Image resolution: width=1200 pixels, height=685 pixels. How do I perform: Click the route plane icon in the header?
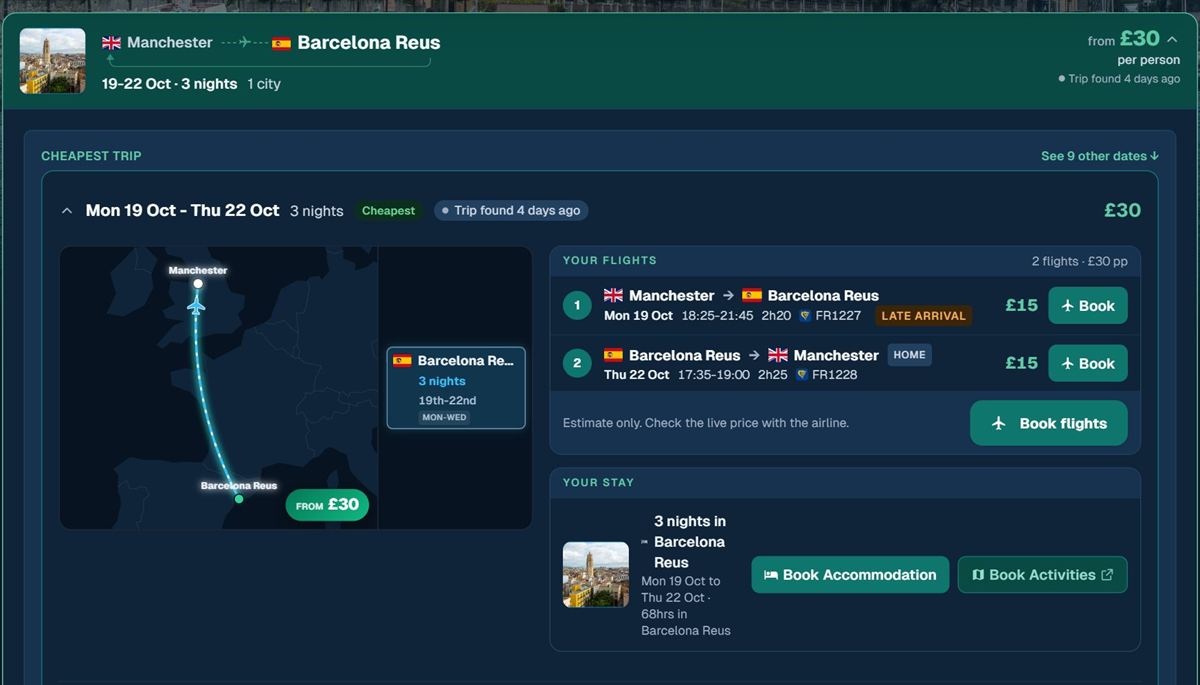[x=244, y=43]
